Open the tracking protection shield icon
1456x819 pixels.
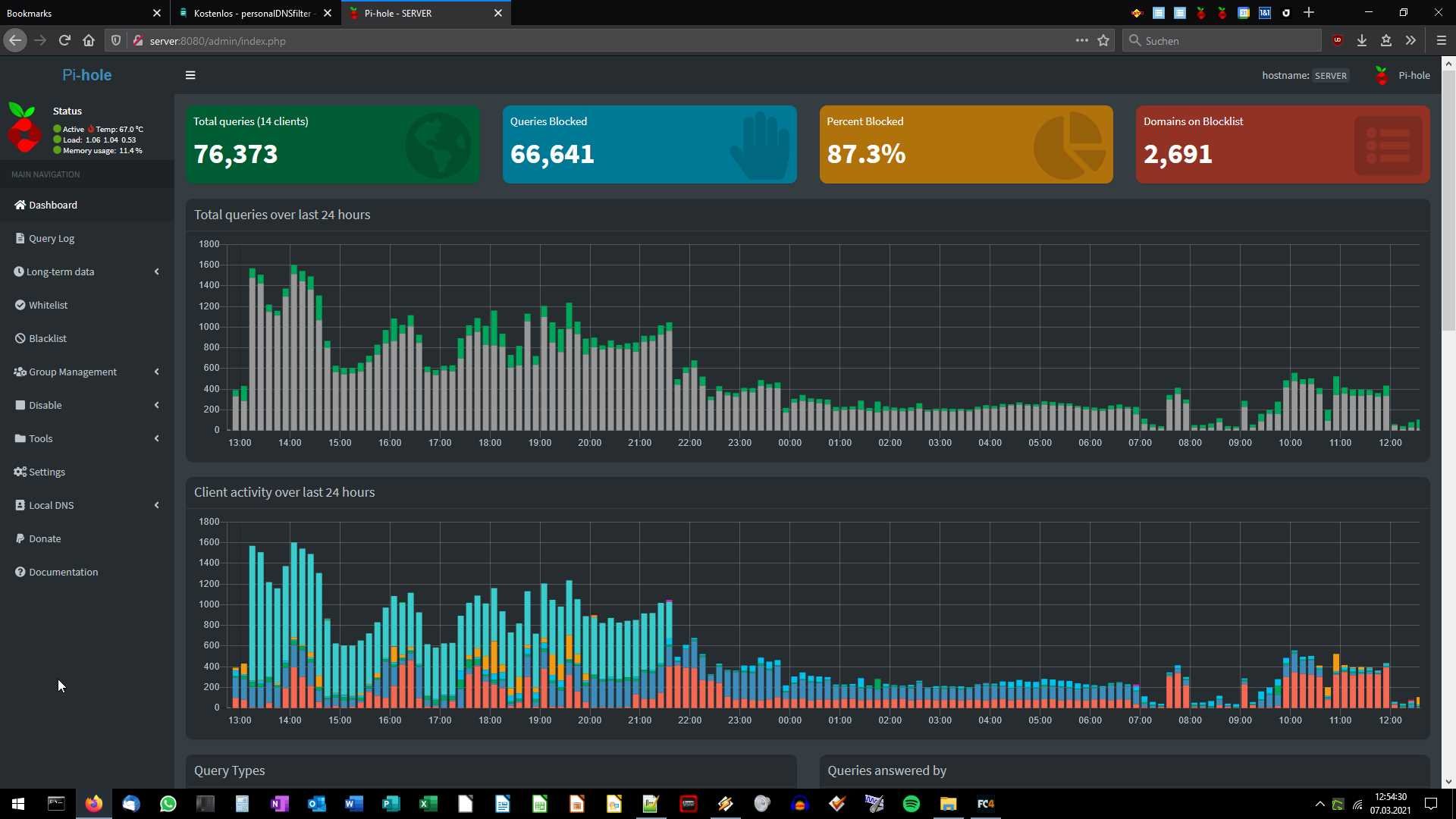[116, 41]
